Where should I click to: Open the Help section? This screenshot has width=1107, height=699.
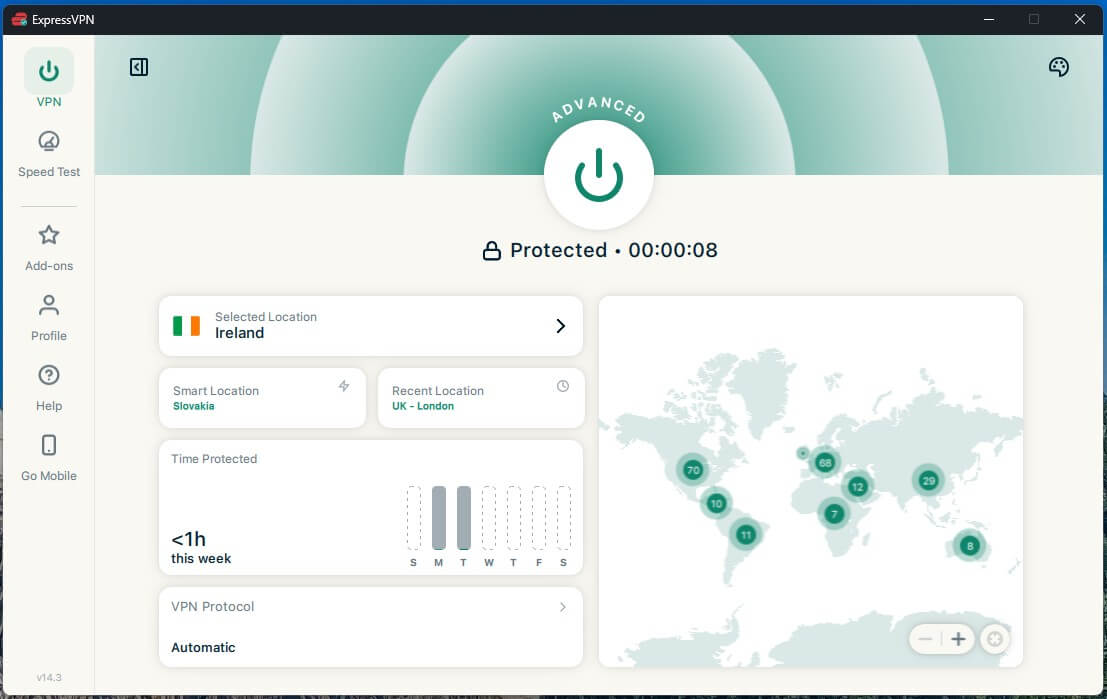(49, 388)
